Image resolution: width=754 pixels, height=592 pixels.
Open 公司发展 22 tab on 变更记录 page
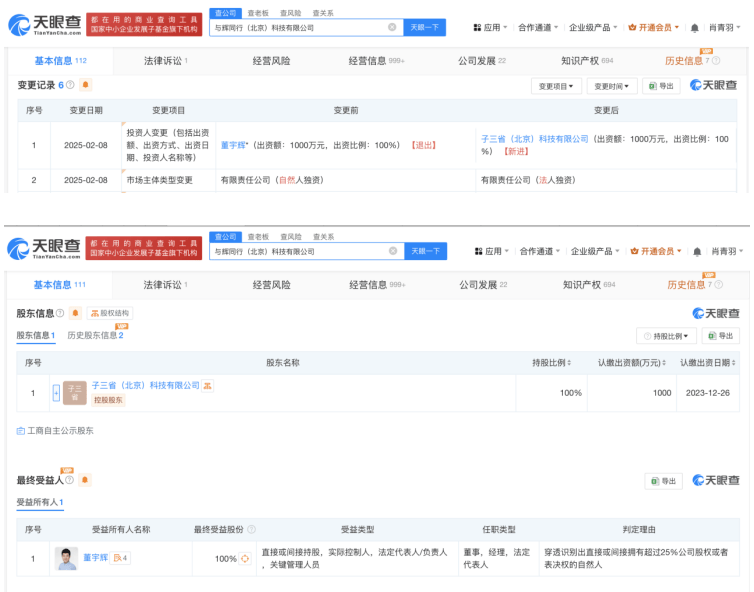pos(482,61)
